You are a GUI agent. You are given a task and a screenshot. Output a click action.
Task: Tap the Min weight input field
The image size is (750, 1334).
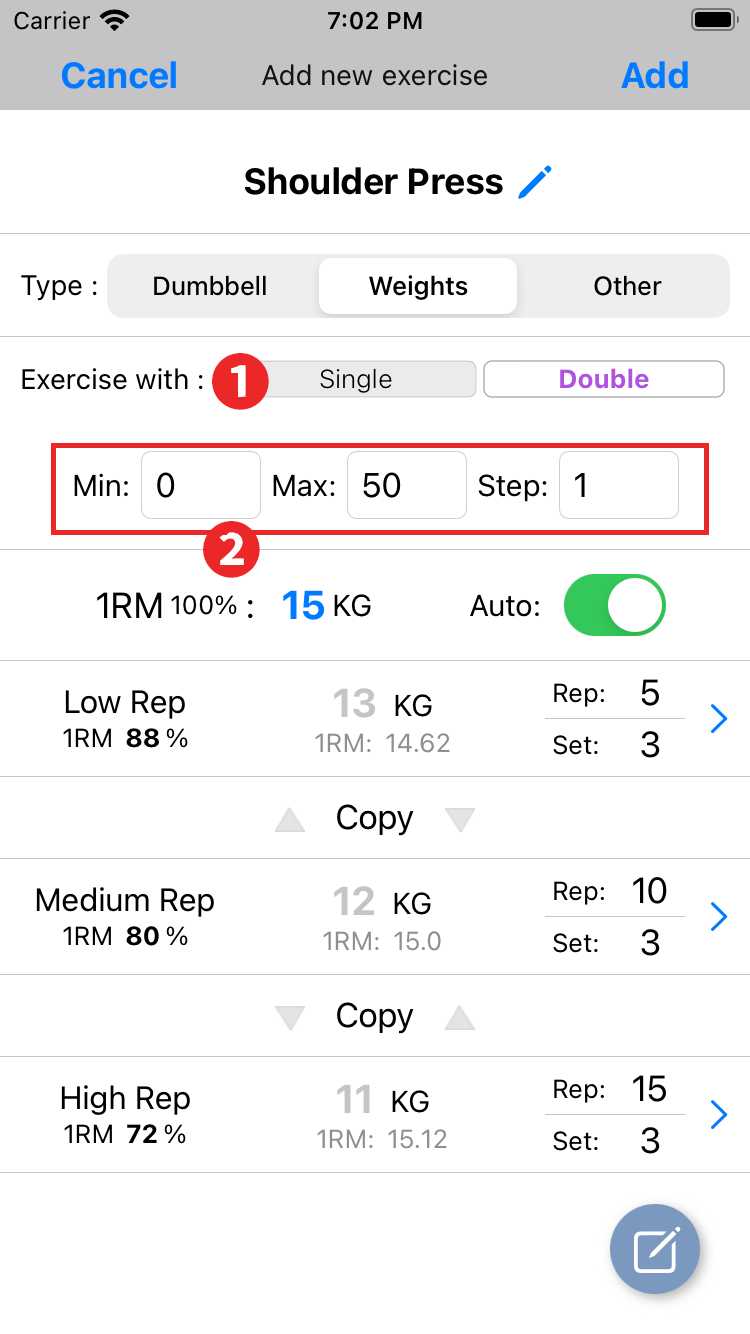(200, 486)
